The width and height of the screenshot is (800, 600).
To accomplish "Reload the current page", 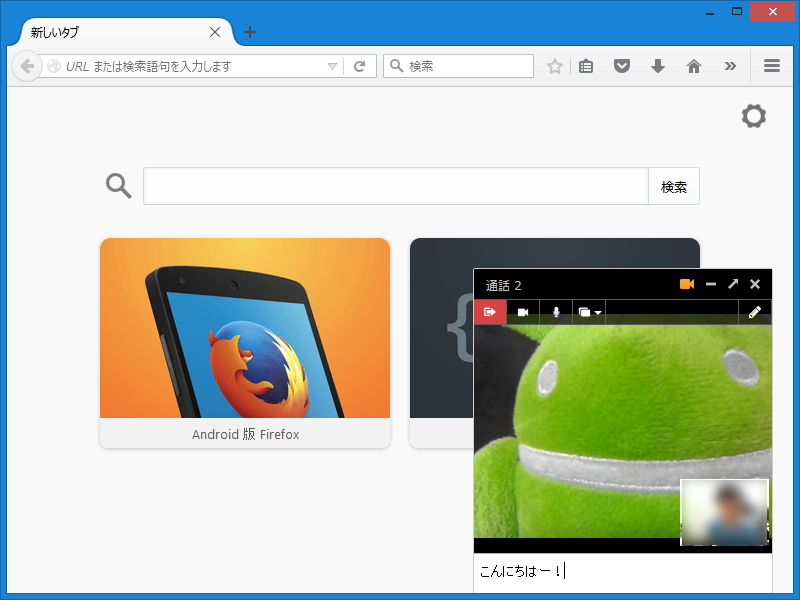I will pos(359,66).
